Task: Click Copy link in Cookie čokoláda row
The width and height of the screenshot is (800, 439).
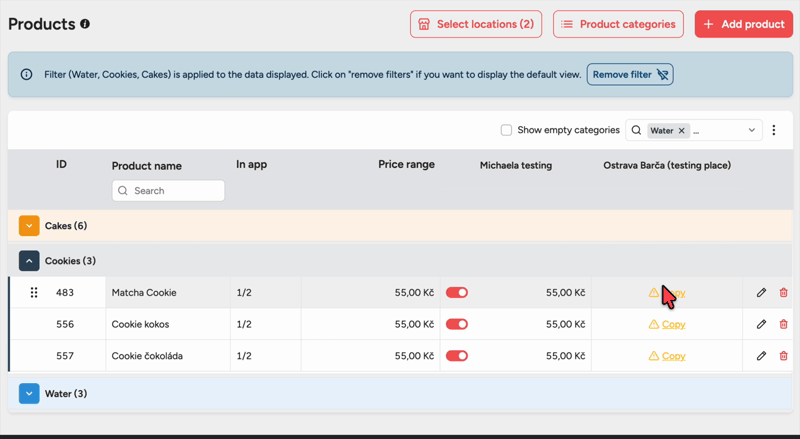Action: (x=673, y=356)
